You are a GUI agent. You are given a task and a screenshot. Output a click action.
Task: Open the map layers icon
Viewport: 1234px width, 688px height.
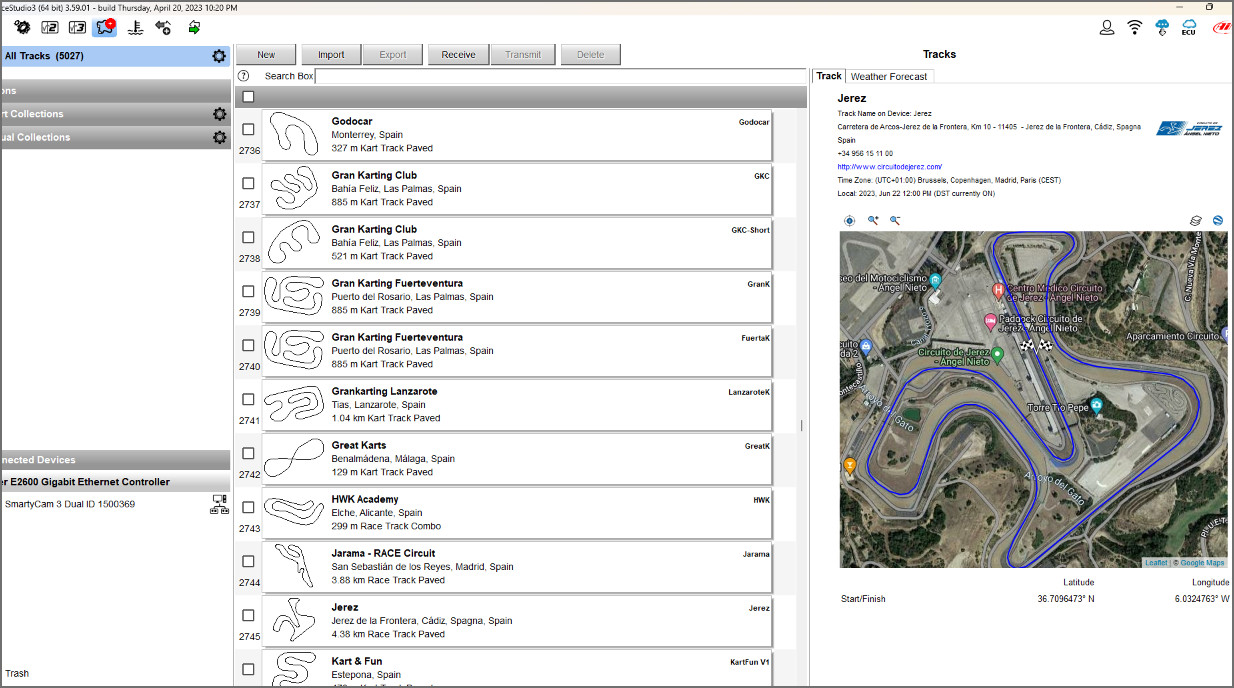coord(1195,220)
